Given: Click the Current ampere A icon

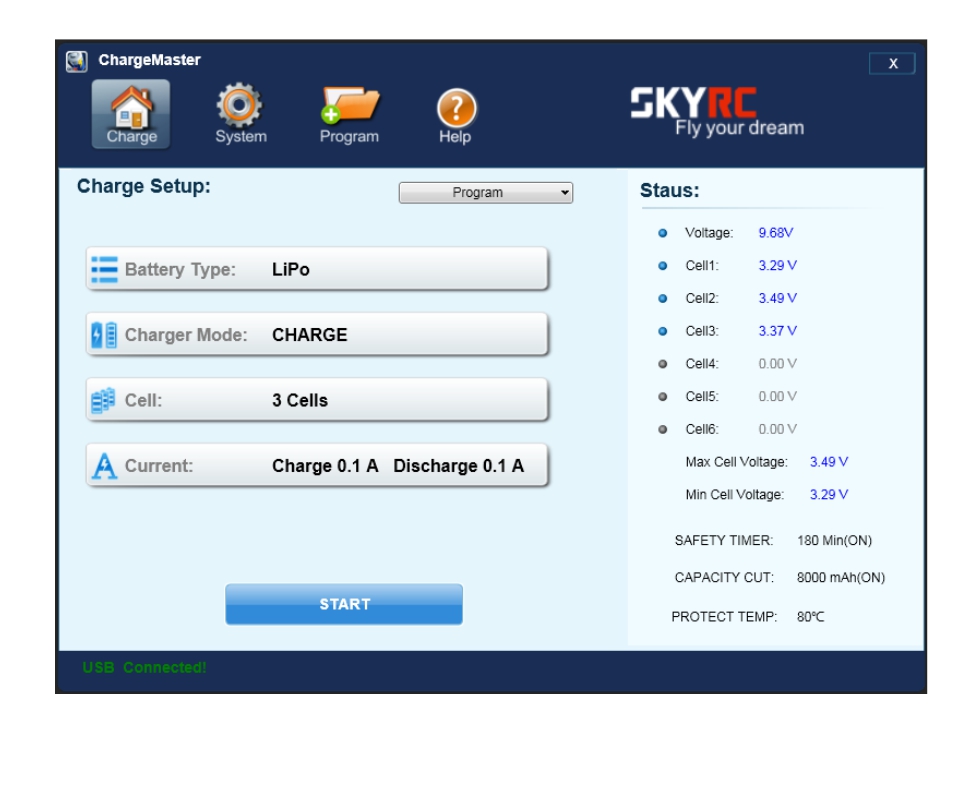Looking at the screenshot, I should (x=104, y=466).
